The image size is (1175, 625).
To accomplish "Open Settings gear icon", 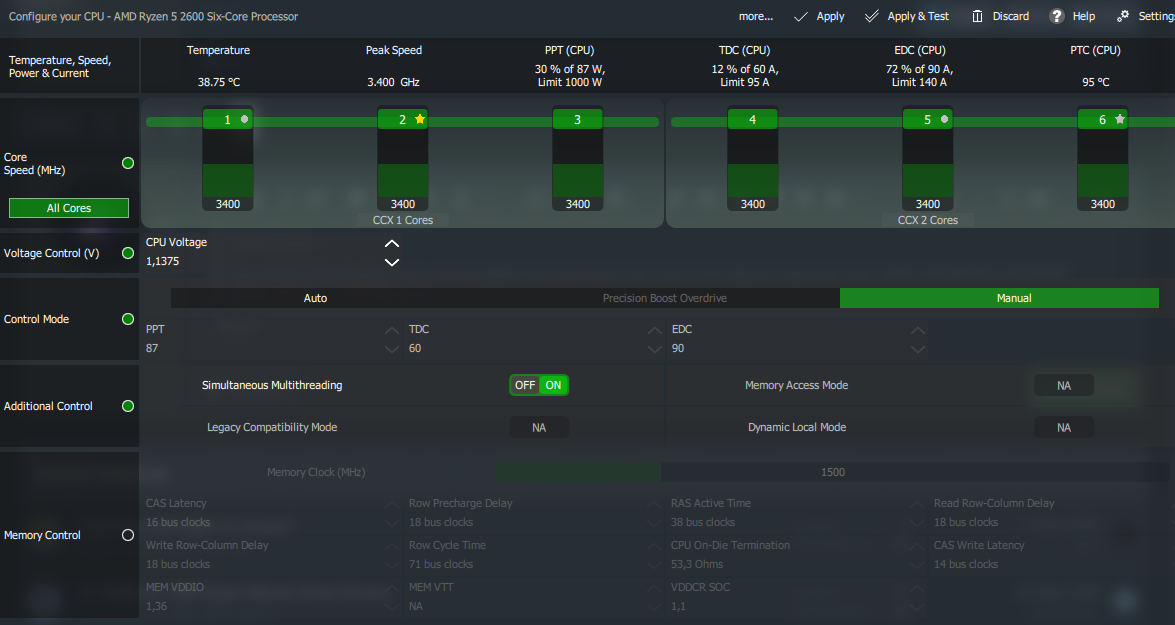I will tap(1123, 16).
